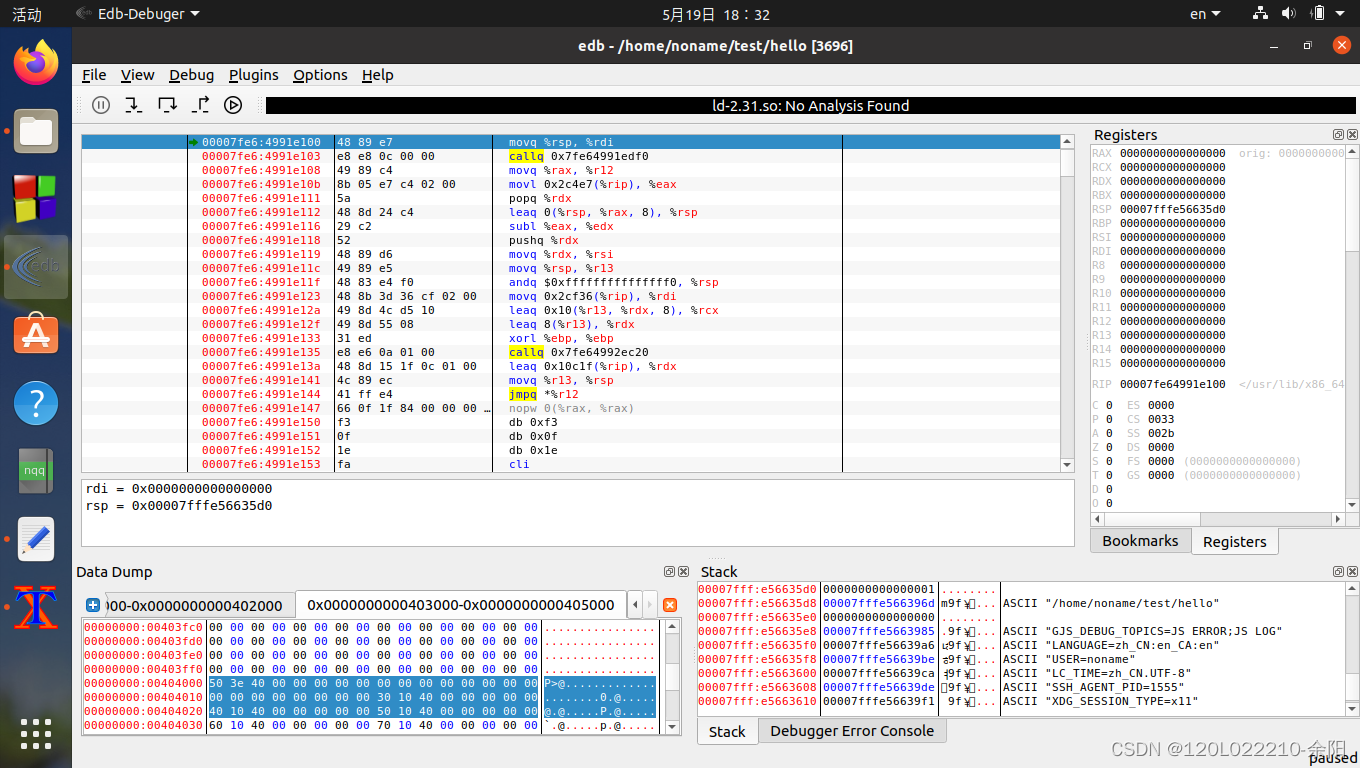The image size is (1360, 768).
Task: Open the battery status indicator
Action: coord(1318,14)
